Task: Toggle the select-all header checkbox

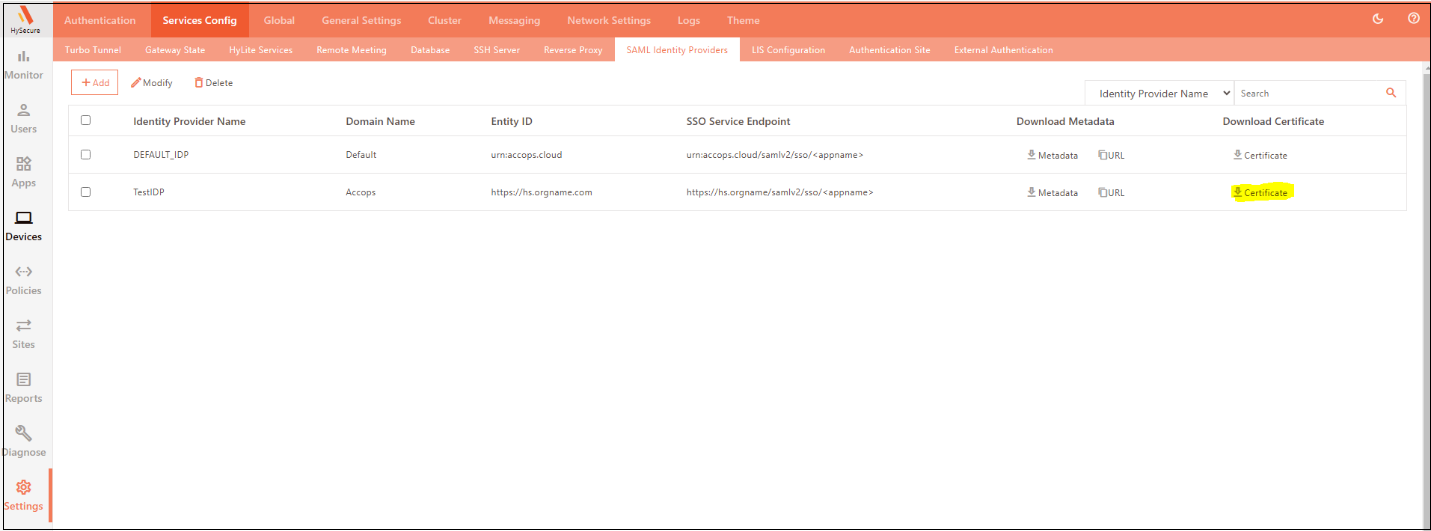Action: [86, 121]
